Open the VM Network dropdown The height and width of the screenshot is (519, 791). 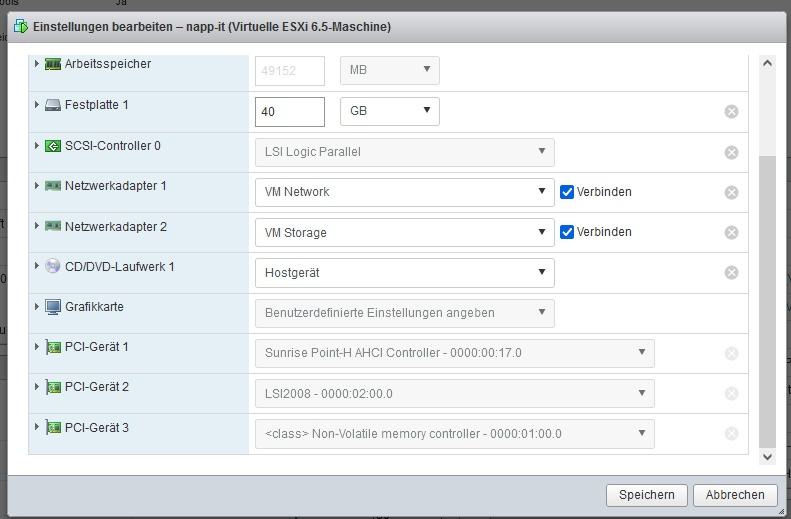click(x=404, y=192)
